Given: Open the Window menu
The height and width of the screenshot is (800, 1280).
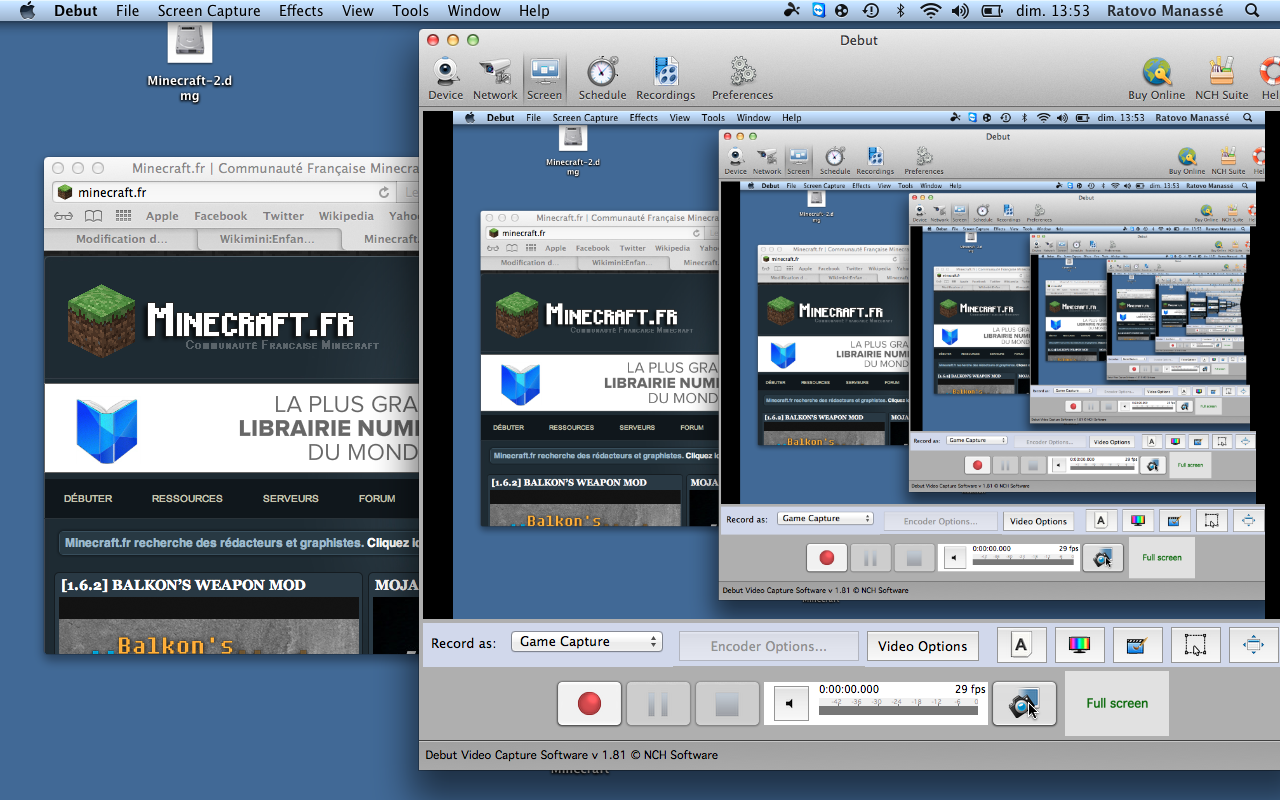Looking at the screenshot, I should [474, 11].
